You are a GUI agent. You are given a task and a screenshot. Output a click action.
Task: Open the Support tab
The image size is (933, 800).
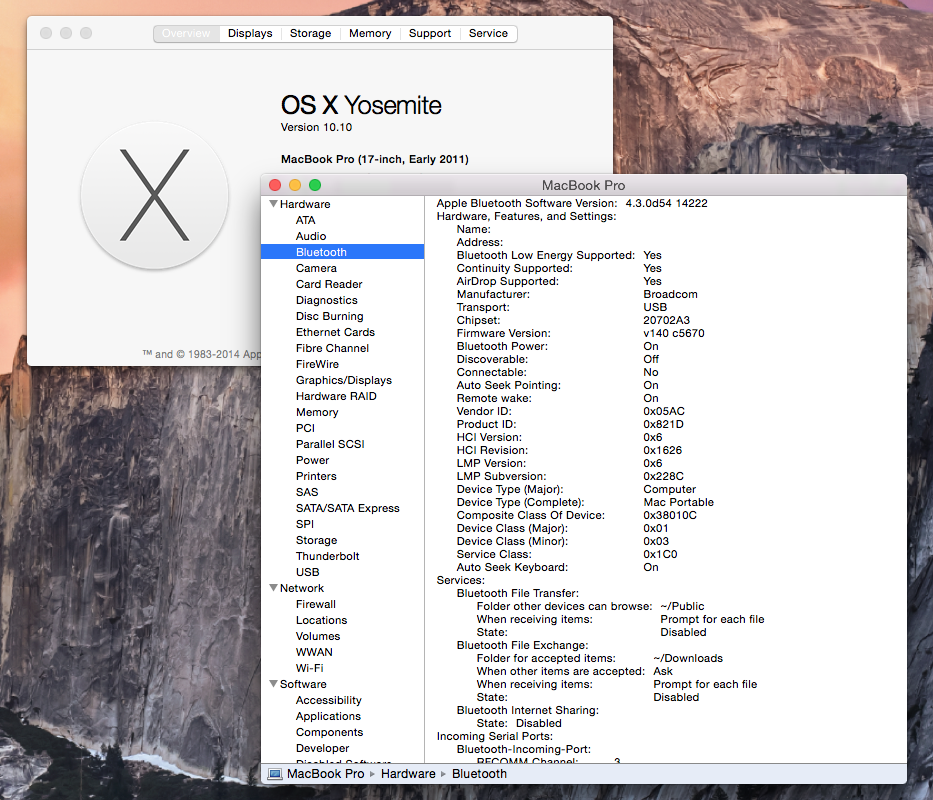tap(430, 33)
